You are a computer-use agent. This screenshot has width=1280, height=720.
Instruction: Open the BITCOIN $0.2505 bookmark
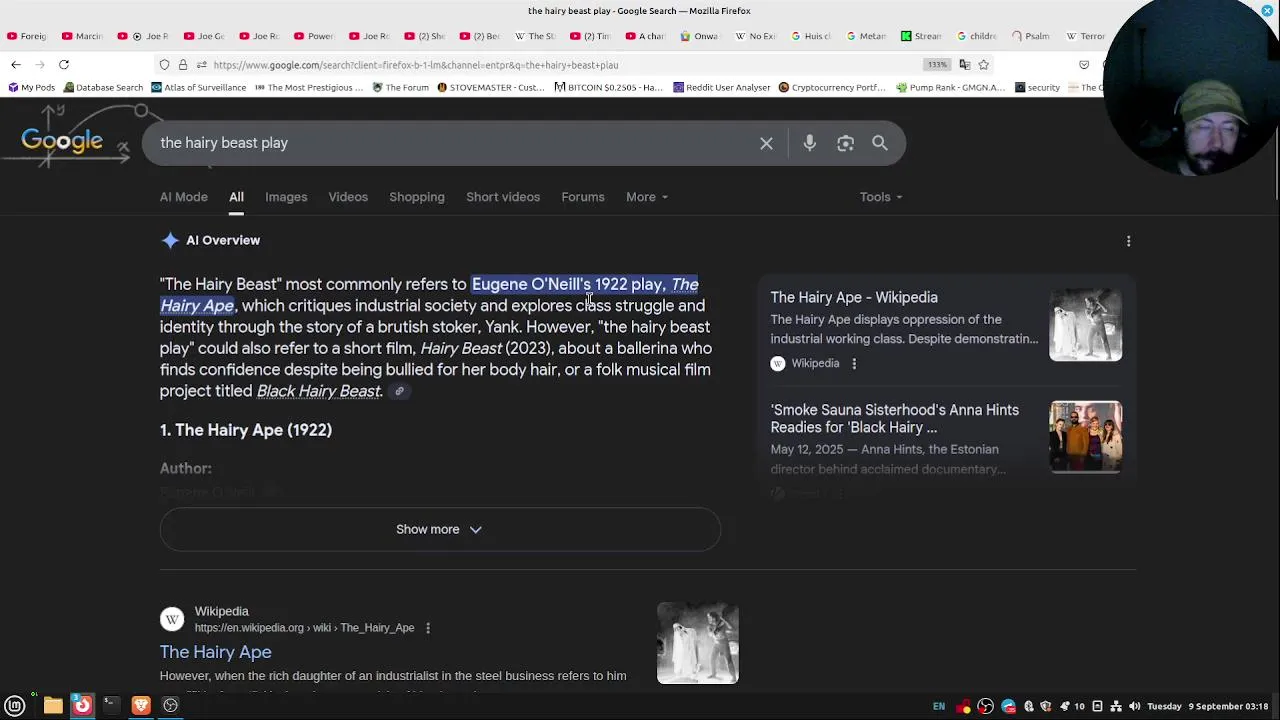point(608,88)
